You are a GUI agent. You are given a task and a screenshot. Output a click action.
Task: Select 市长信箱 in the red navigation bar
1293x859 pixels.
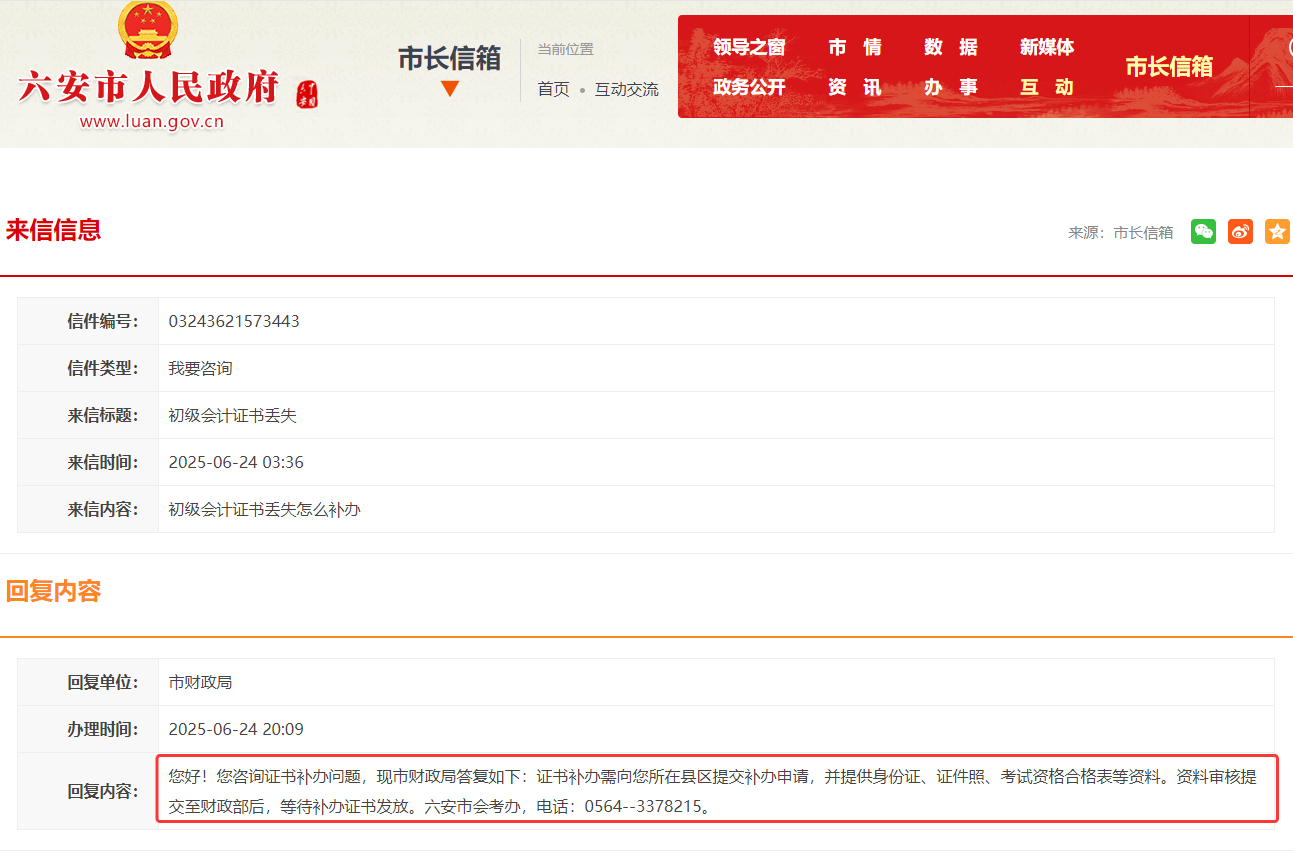click(1171, 67)
